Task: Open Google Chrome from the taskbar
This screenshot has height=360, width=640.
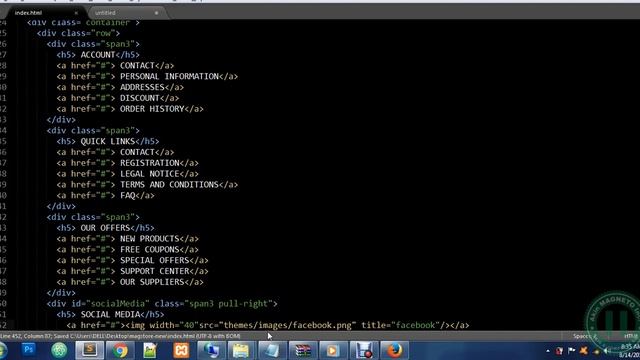Action: click(x=120, y=350)
